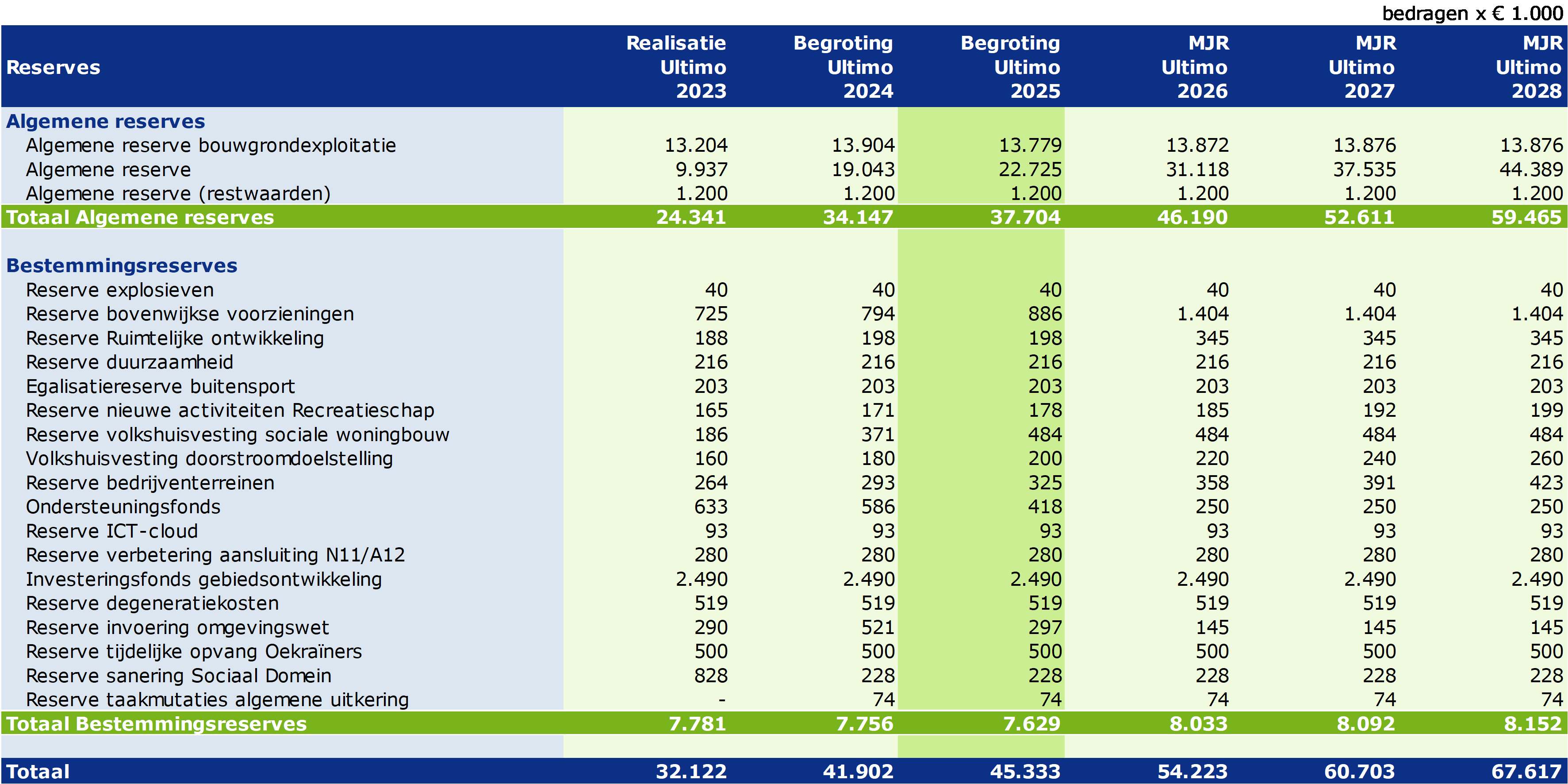Image resolution: width=1568 pixels, height=784 pixels.
Task: Select the 'Algemene reserves' section heading
Action: 105,121
